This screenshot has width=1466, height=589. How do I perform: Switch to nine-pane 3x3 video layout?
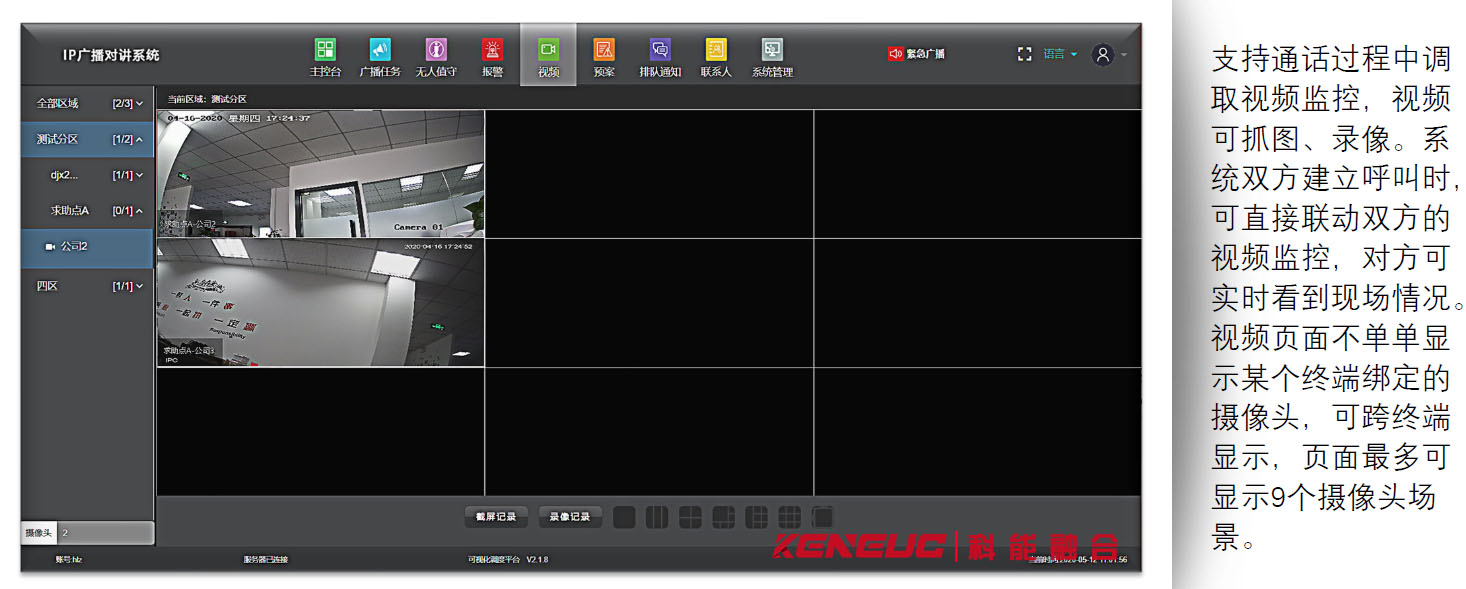[790, 517]
